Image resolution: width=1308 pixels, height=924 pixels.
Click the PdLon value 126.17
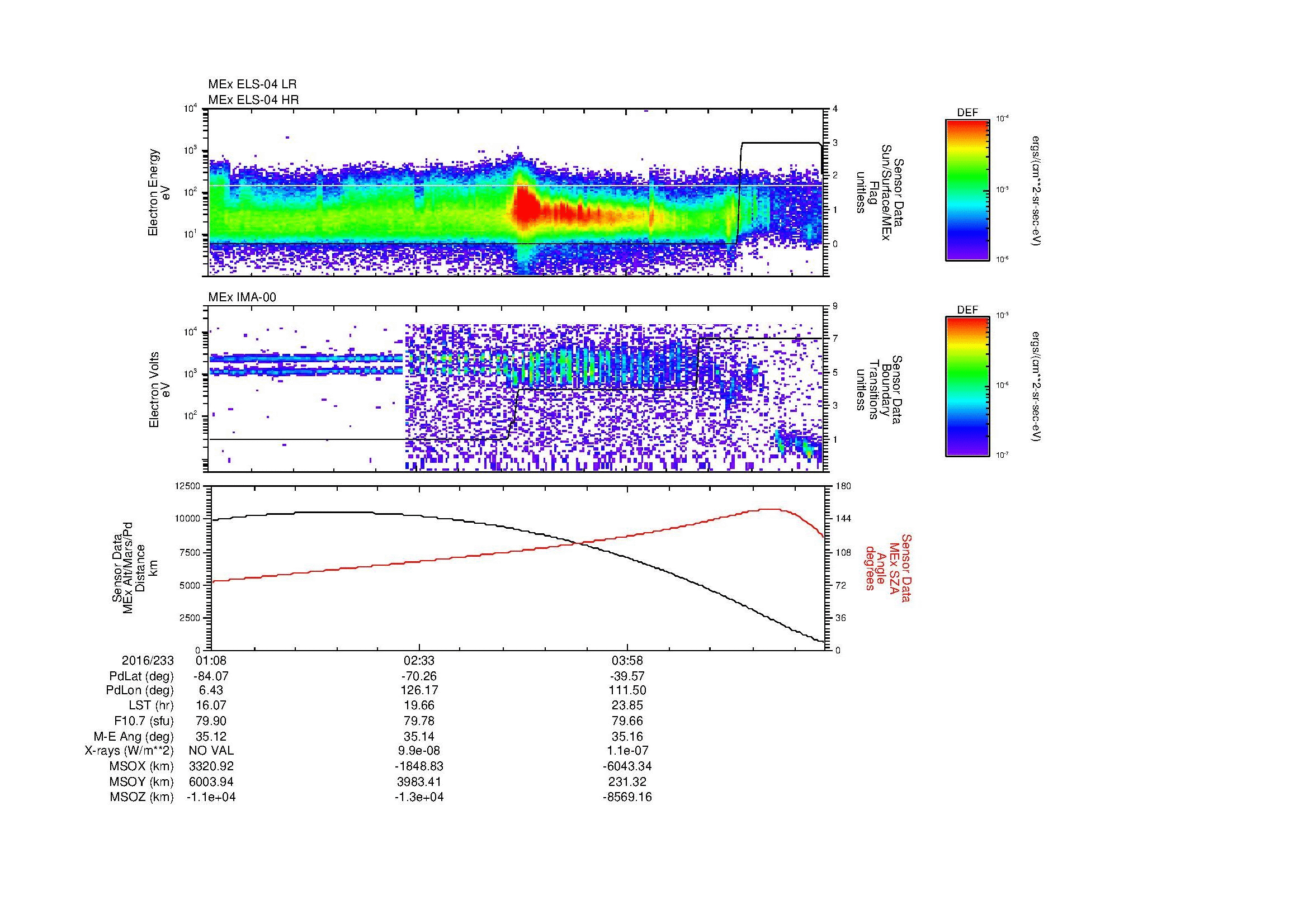click(419, 690)
